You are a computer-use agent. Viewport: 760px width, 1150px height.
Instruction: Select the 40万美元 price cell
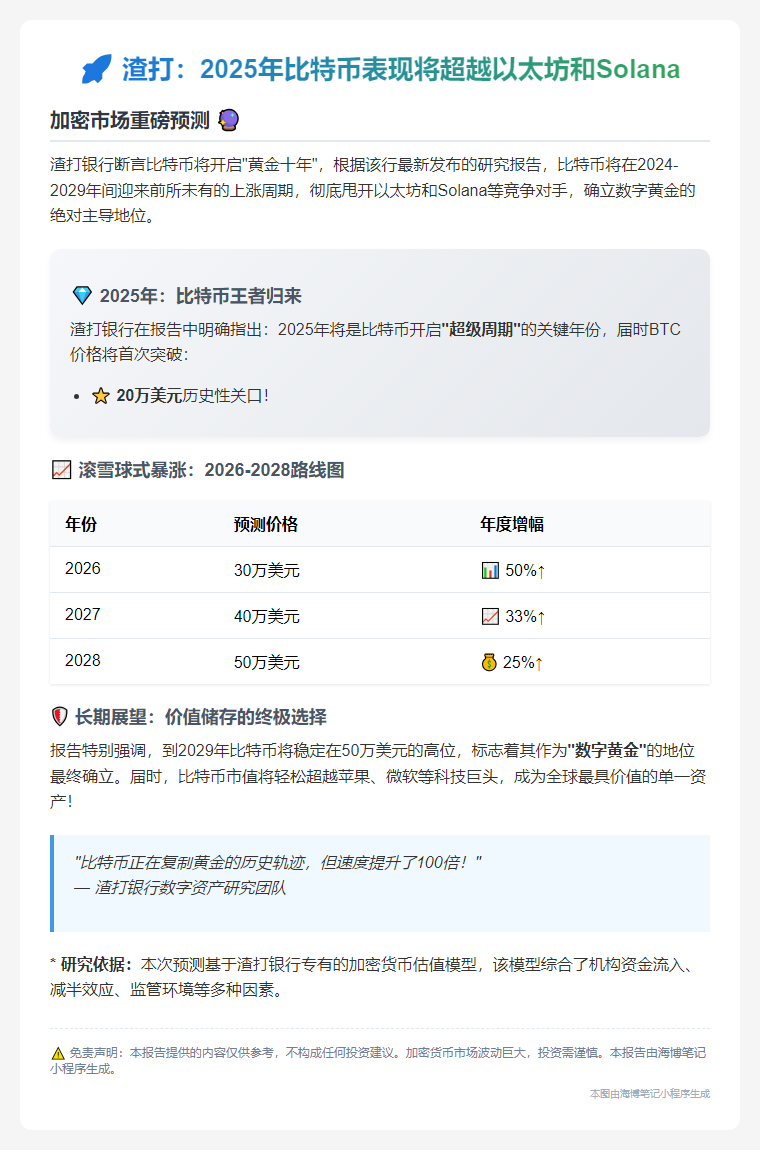pos(266,616)
